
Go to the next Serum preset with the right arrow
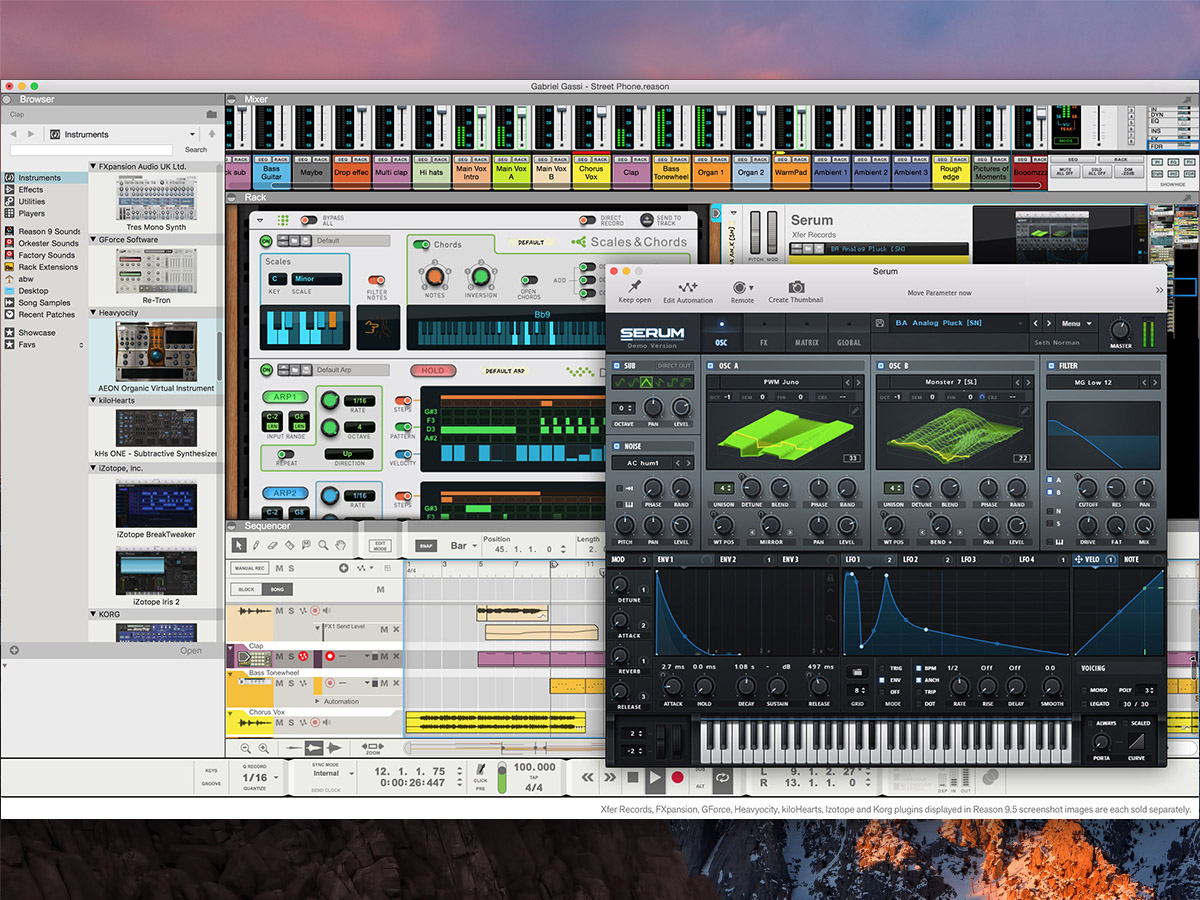1049,323
